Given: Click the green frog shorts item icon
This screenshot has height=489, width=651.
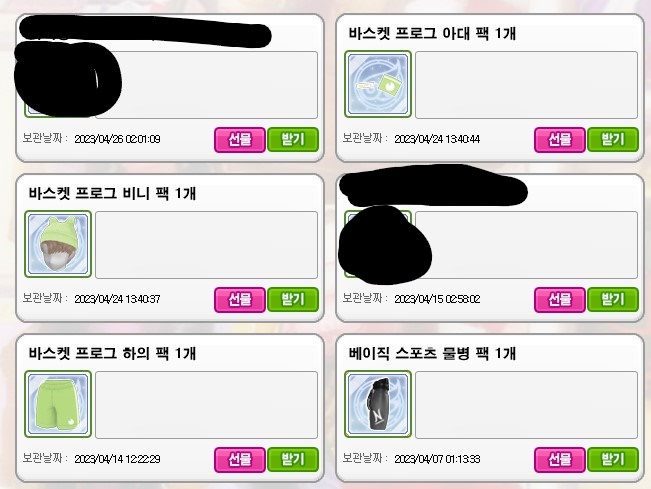Looking at the screenshot, I should click(58, 404).
